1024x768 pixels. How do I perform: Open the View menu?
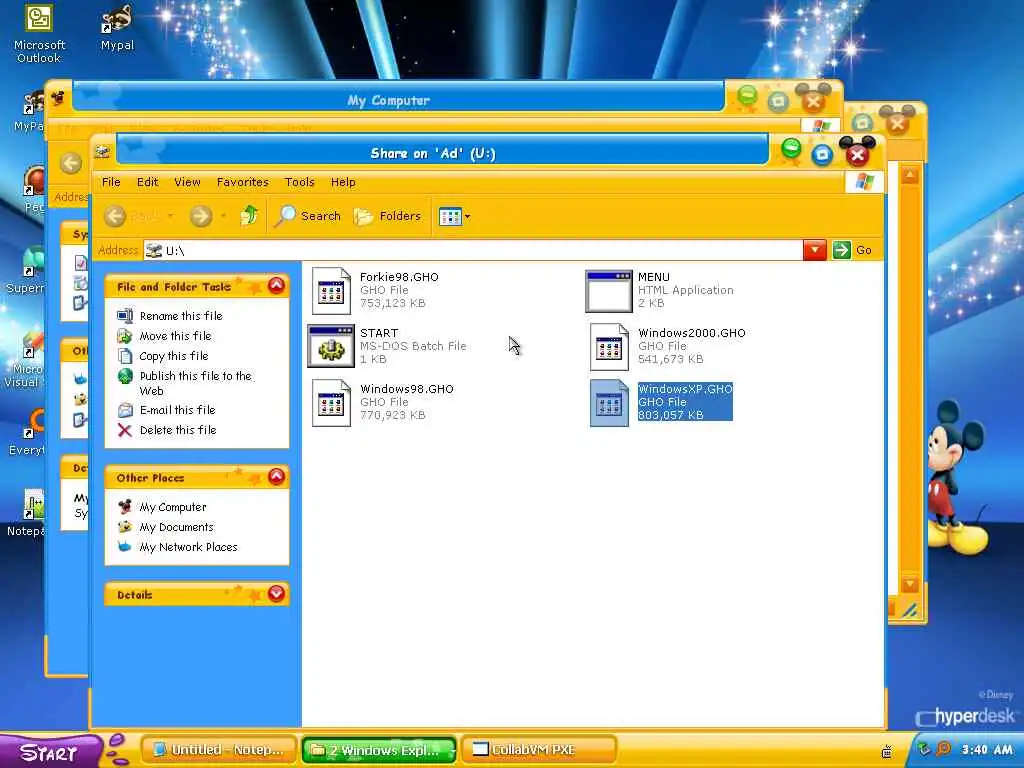[187, 182]
